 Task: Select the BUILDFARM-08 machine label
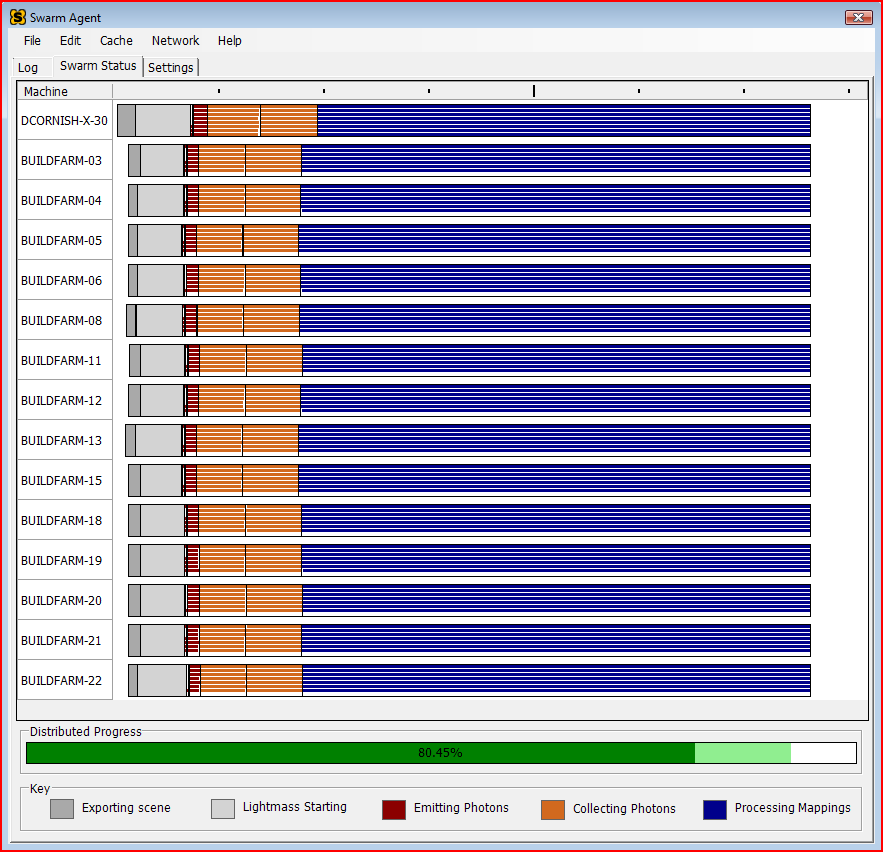click(x=61, y=320)
